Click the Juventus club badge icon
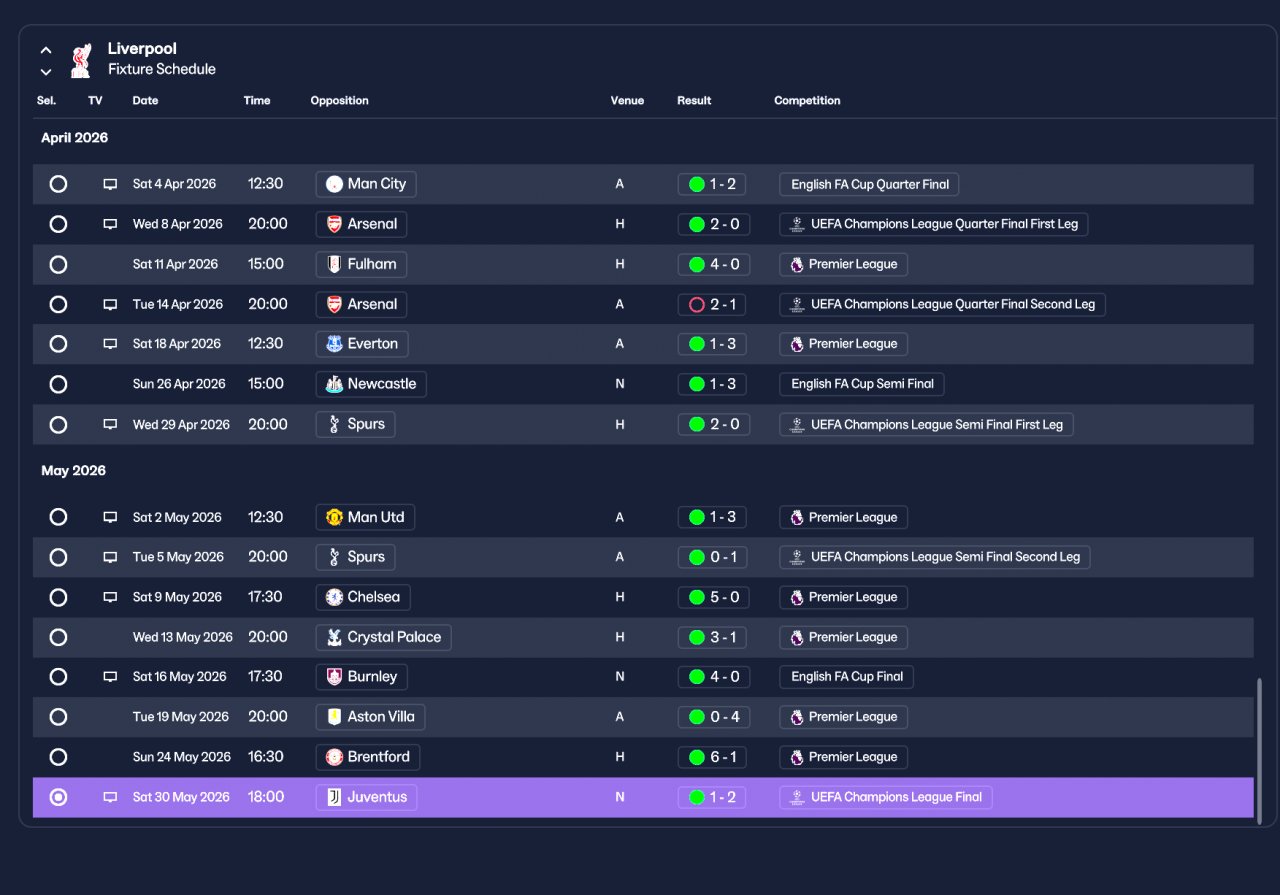The image size is (1280, 895). pos(334,797)
